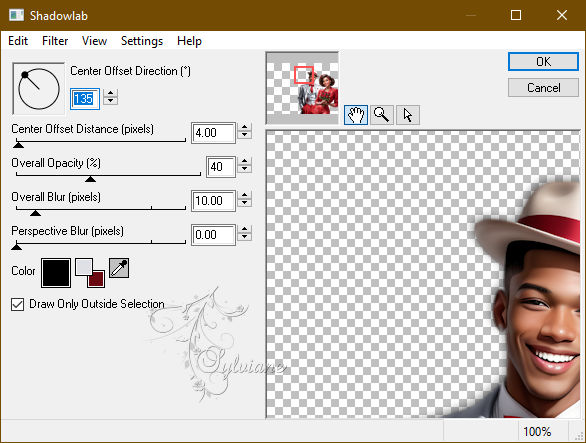Click the black shadow color swatch

click(56, 273)
